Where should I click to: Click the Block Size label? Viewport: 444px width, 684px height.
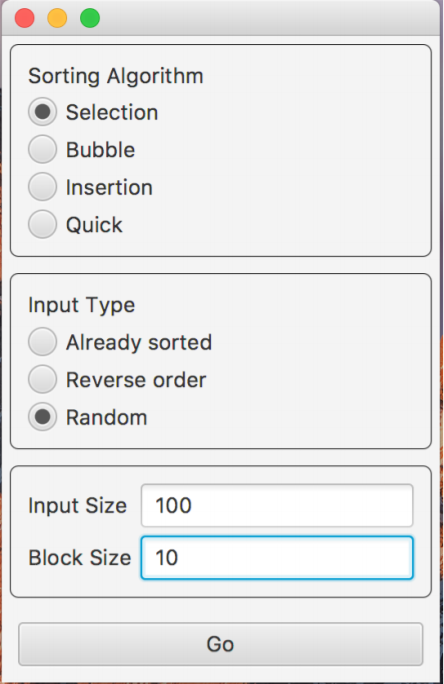tap(79, 558)
